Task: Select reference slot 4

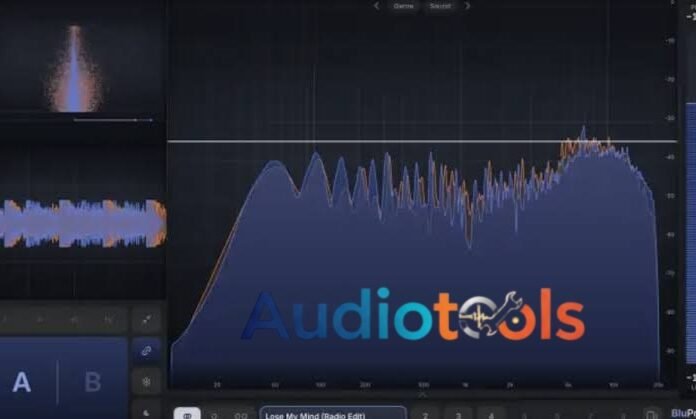Action: [491, 415]
